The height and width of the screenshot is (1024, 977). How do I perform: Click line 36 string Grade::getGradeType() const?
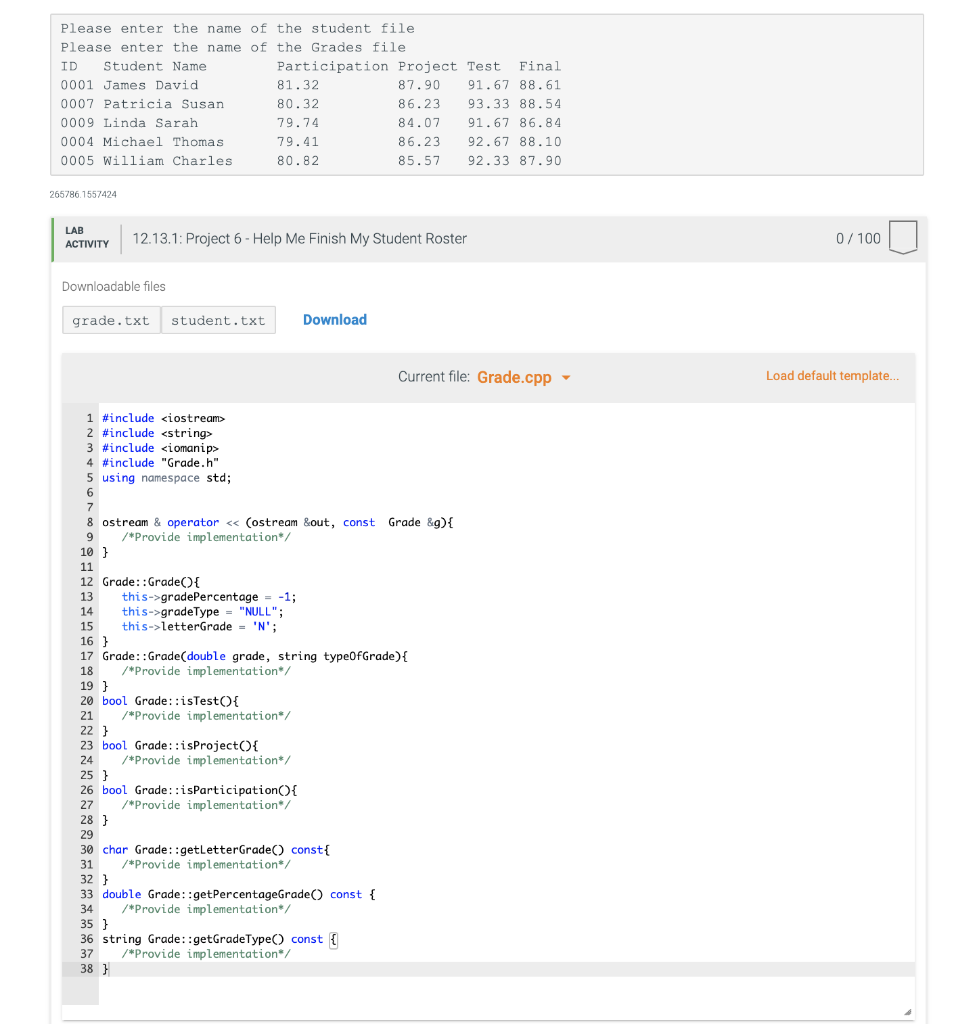[x=219, y=938]
